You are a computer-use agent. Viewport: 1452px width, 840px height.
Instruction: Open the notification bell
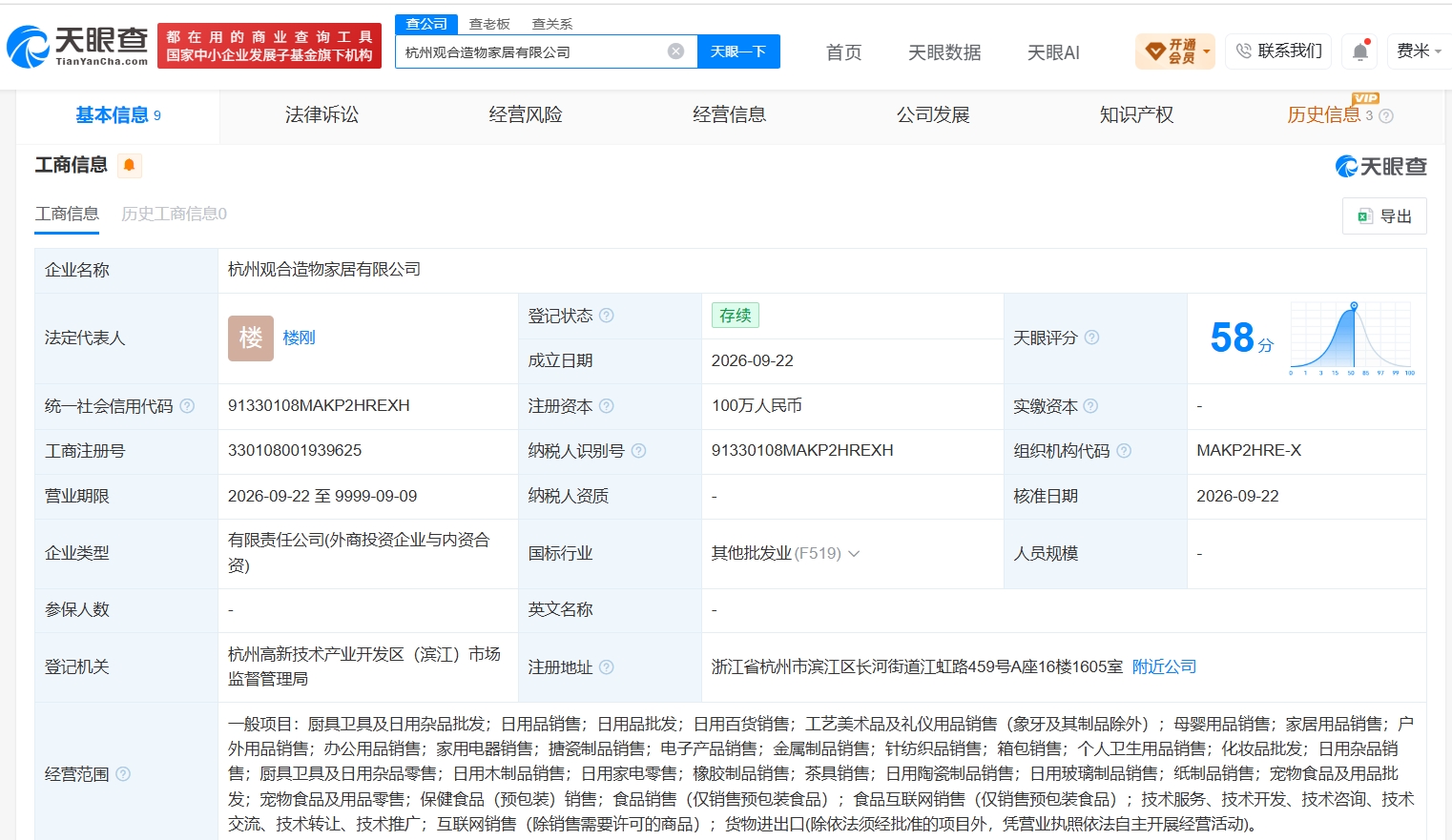coord(1360,51)
